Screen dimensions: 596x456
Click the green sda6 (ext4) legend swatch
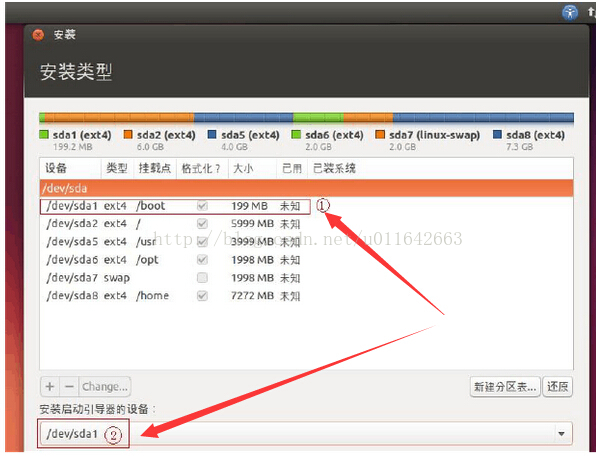click(296, 134)
